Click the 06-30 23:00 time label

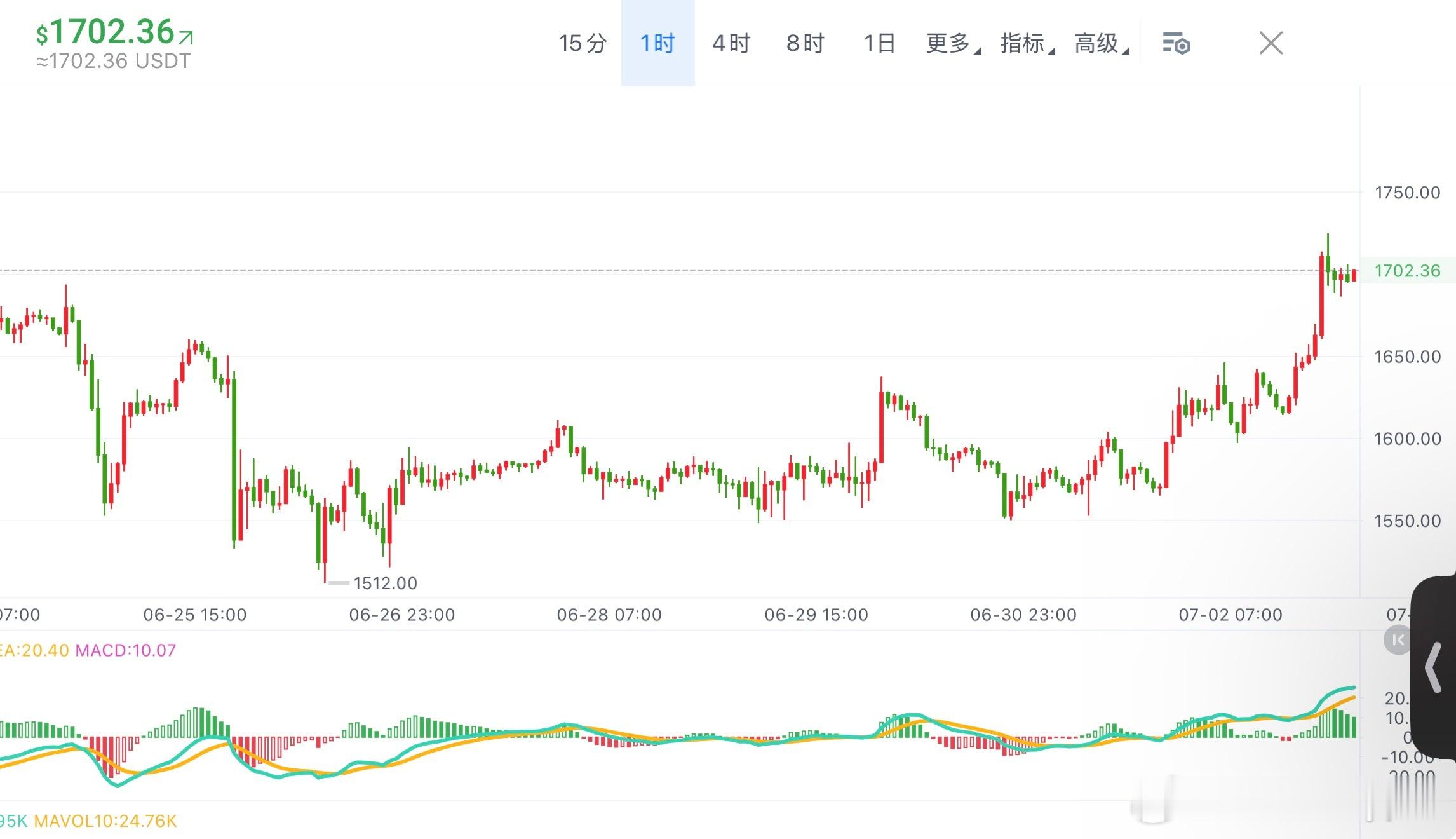coord(1023,615)
